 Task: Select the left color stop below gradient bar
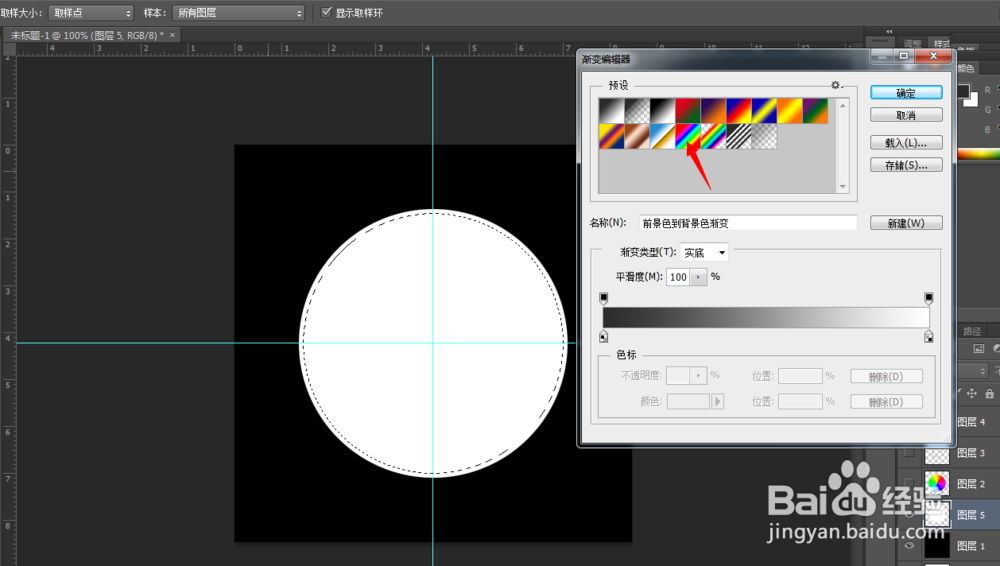(x=603, y=336)
